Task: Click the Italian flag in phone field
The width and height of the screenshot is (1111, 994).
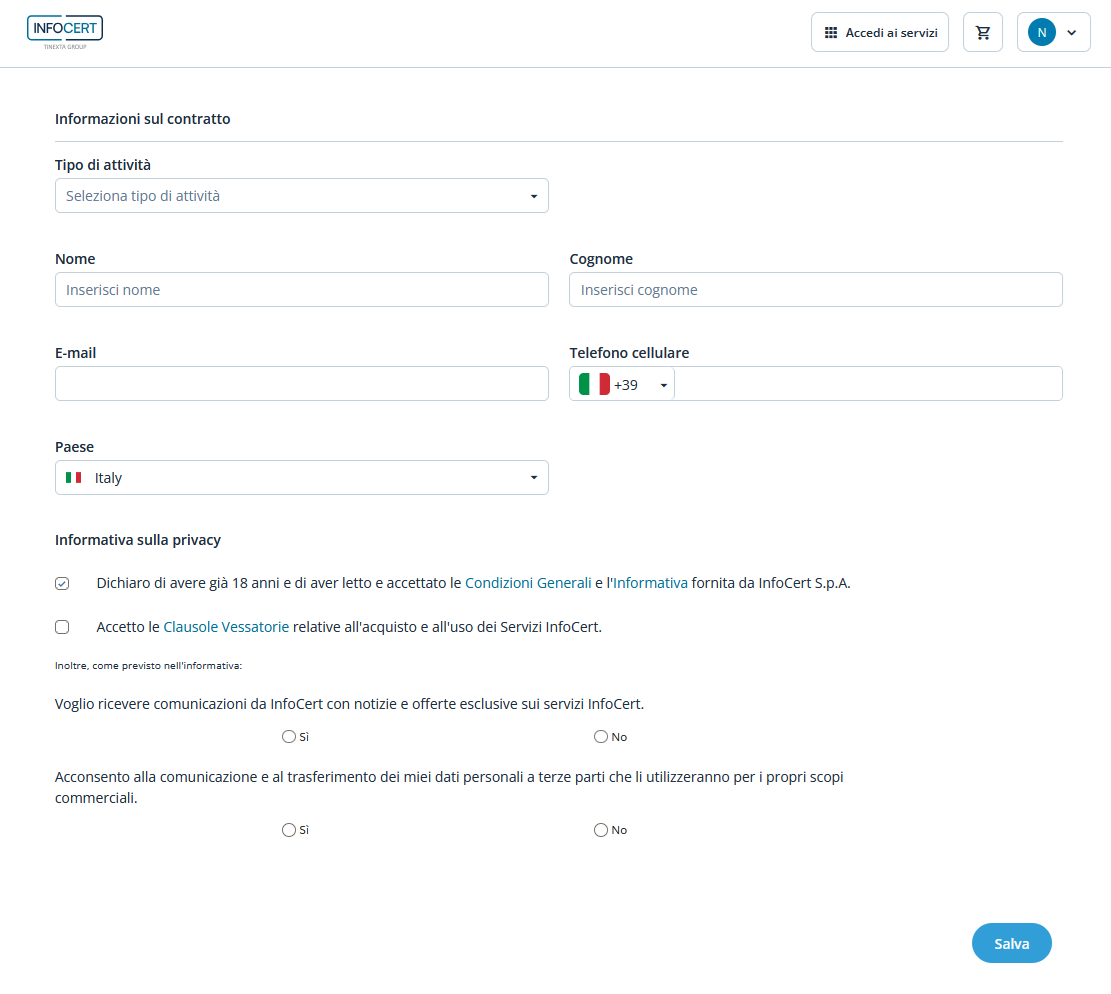Action: [x=594, y=384]
